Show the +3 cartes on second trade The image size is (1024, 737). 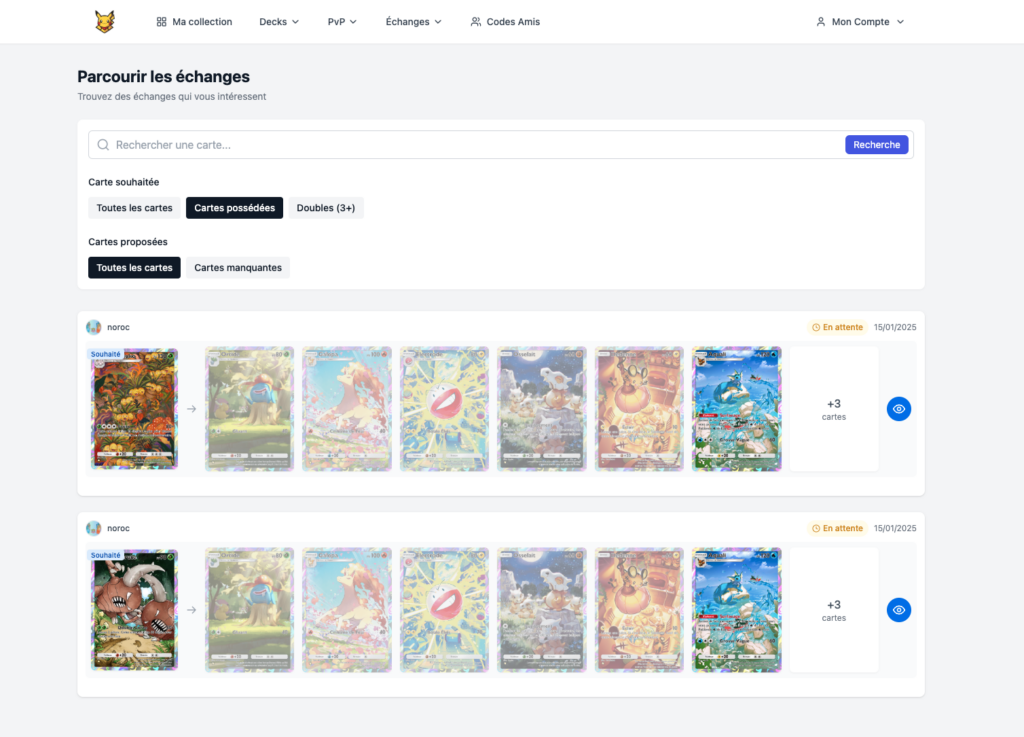(834, 610)
